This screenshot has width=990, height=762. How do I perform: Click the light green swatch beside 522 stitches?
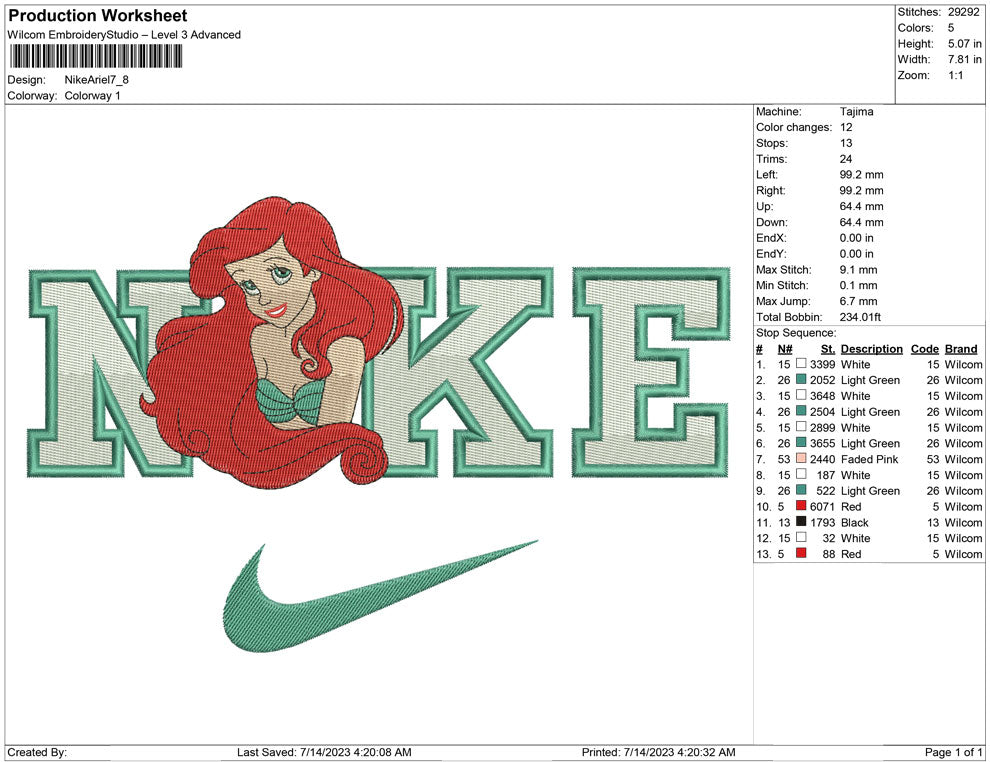tap(801, 490)
